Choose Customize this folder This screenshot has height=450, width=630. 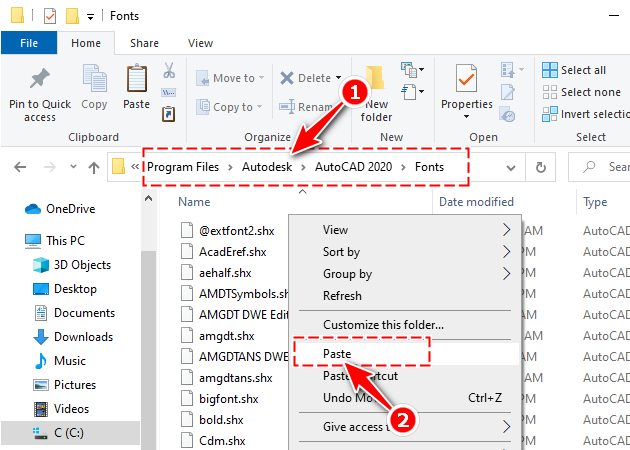pos(405,325)
